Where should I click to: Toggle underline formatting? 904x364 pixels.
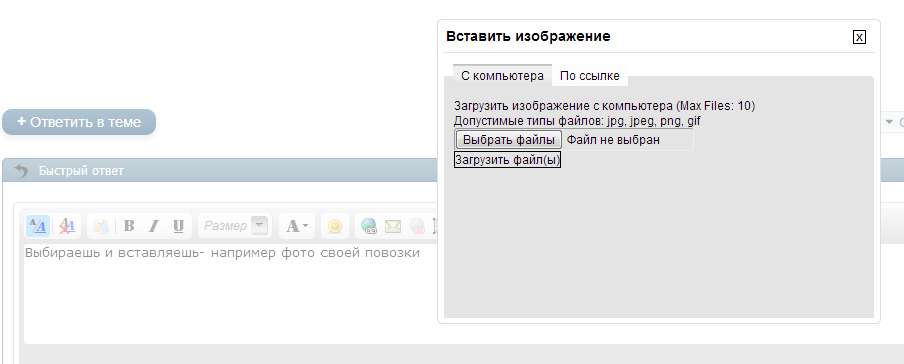(178, 226)
